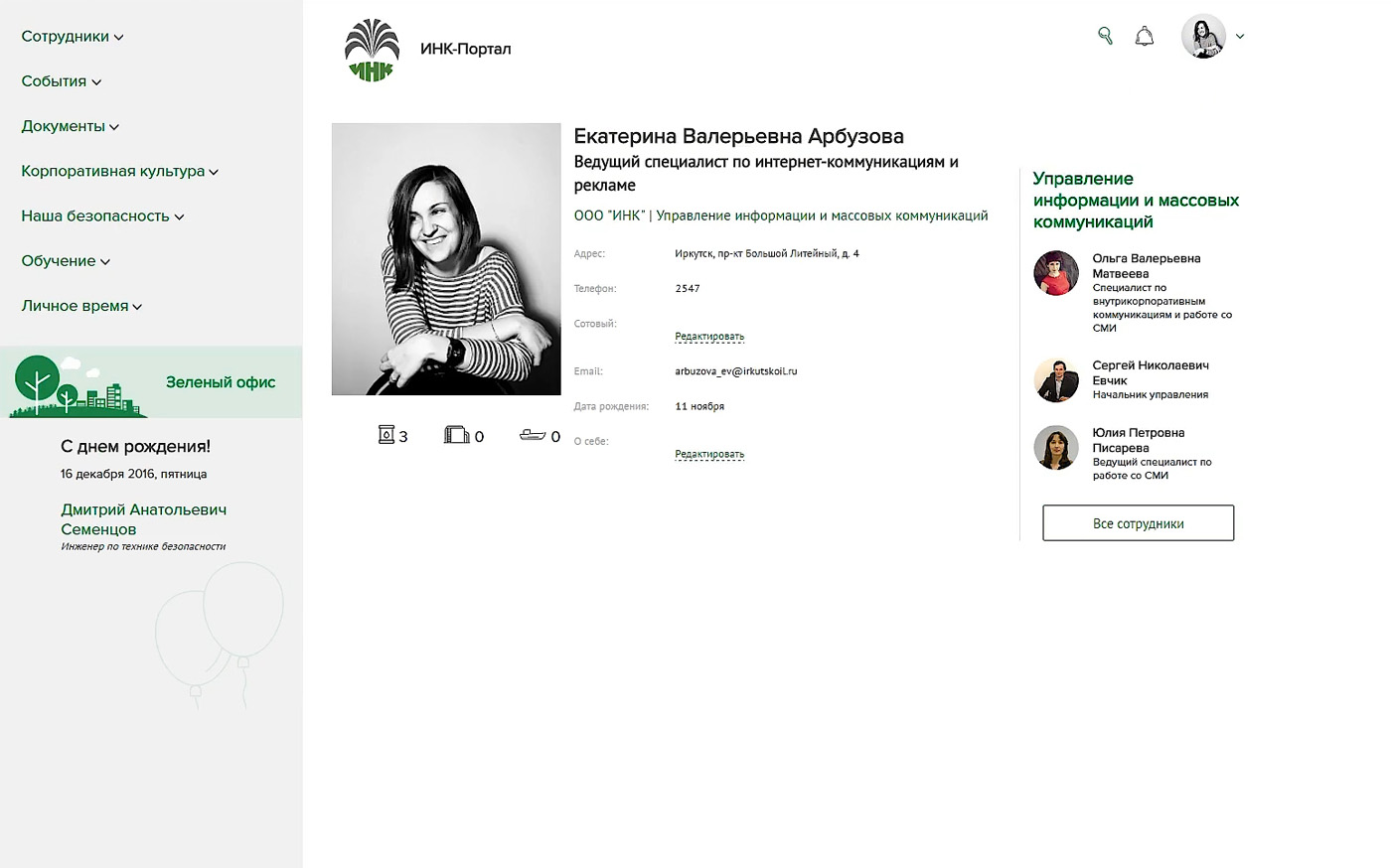
Task: Expand the Корпоративная культура menu
Action: [x=119, y=171]
